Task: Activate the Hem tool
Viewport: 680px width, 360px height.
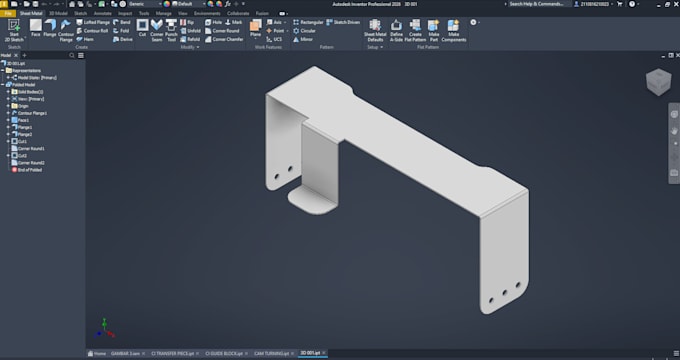Action: [x=85, y=39]
